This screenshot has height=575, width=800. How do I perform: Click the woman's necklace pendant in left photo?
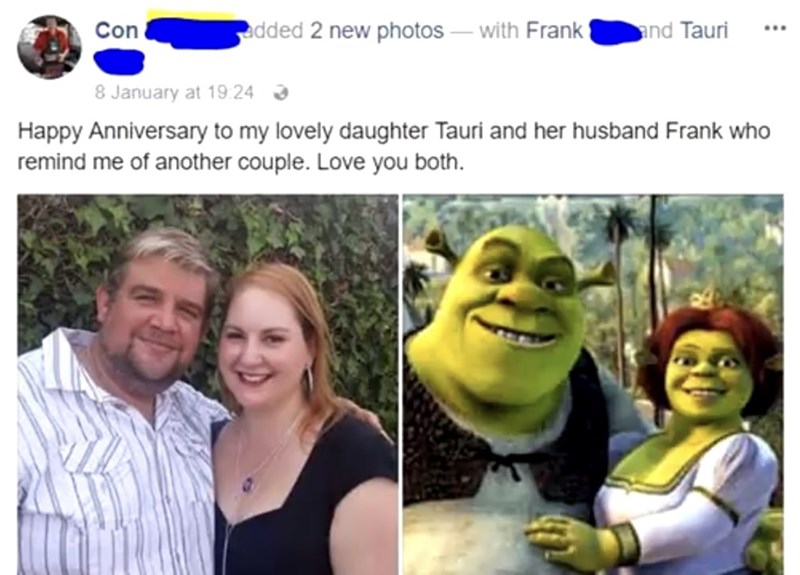248,484
